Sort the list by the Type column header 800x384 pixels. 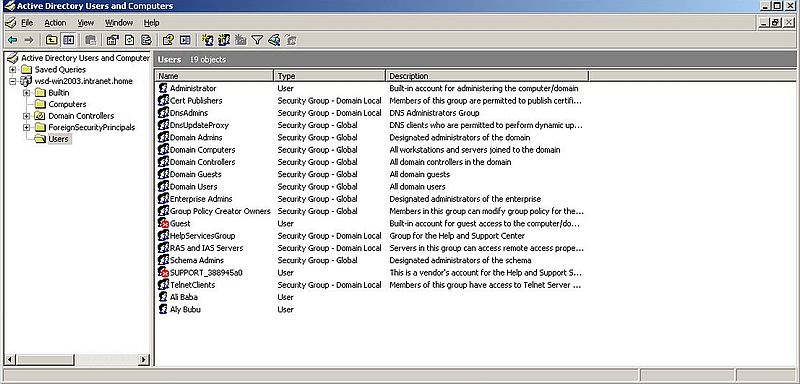click(x=330, y=76)
